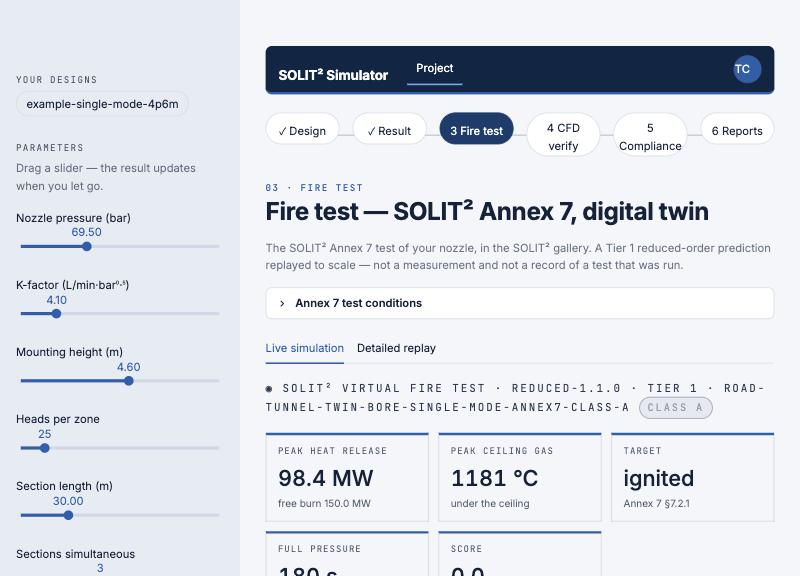Click the Peak ceiling gas 1181 °C card
The image size is (800, 576).
click(x=520, y=477)
